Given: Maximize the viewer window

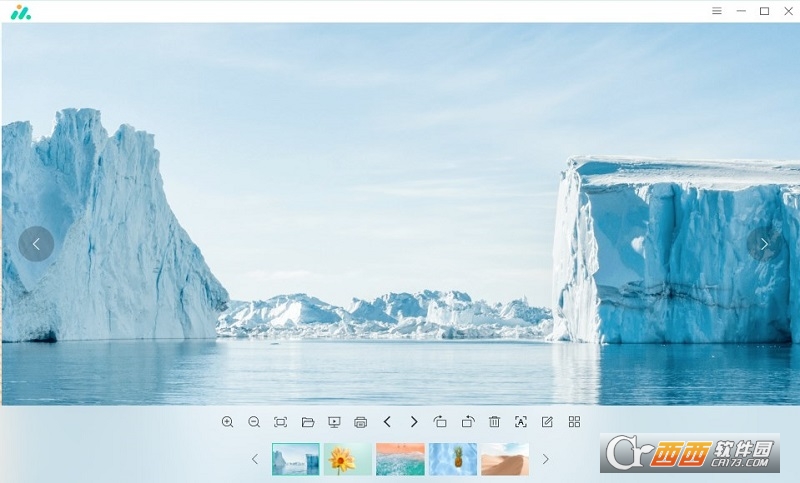Looking at the screenshot, I should click(x=764, y=11).
